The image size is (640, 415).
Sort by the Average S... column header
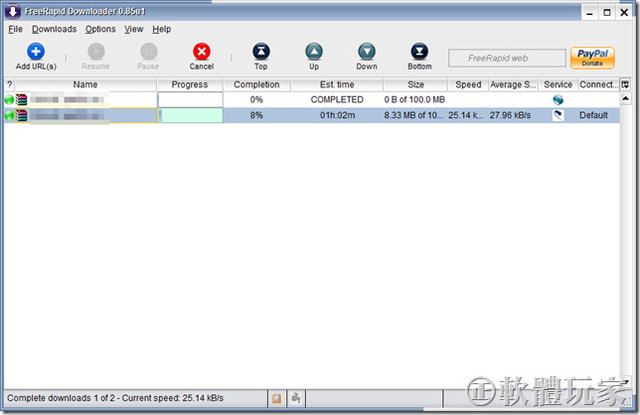(x=513, y=85)
